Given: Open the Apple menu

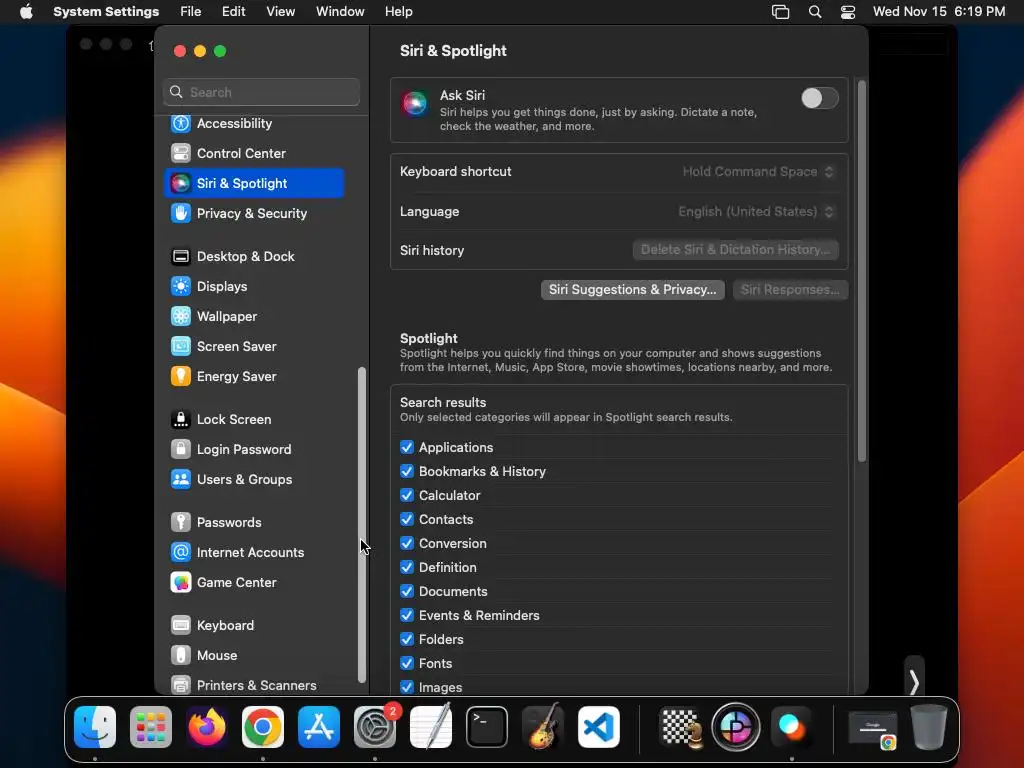Looking at the screenshot, I should point(26,12).
